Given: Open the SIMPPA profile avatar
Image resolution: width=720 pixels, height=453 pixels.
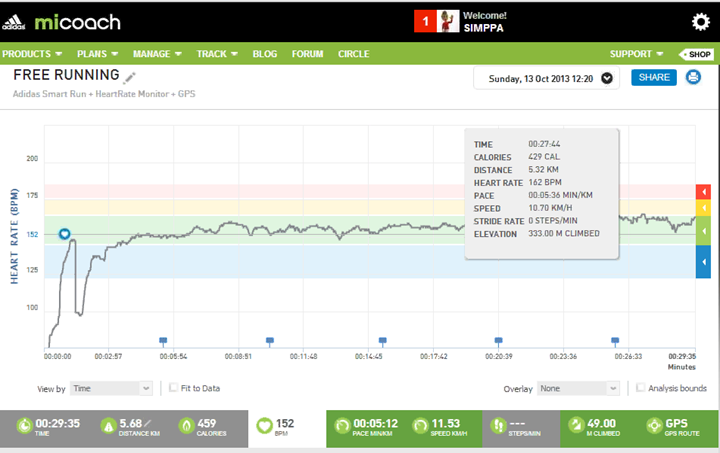Looking at the screenshot, I should [448, 21].
